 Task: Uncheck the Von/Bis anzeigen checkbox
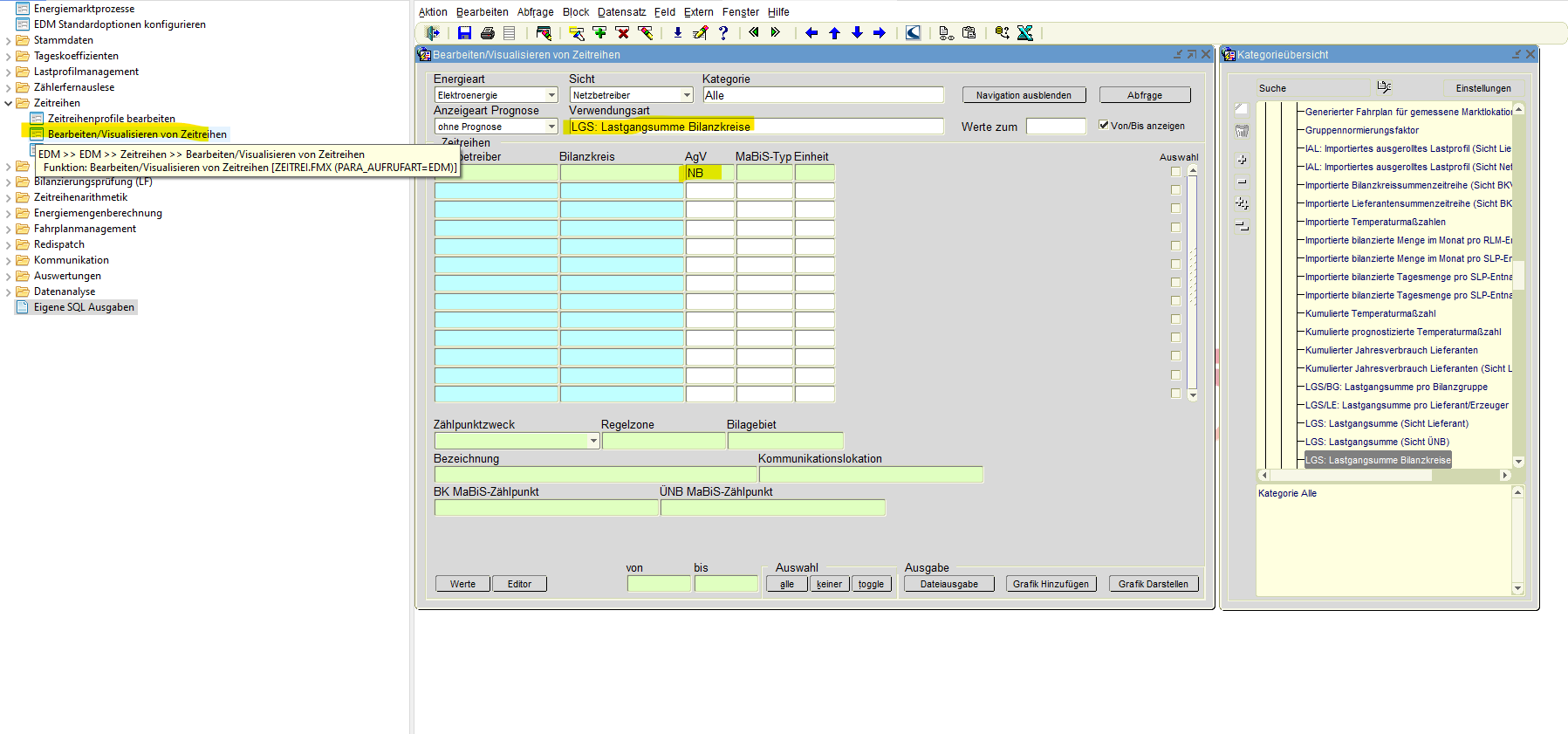[1104, 125]
